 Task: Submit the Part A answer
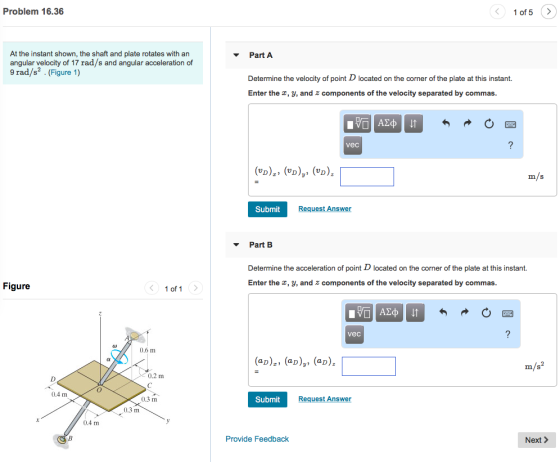pos(268,209)
